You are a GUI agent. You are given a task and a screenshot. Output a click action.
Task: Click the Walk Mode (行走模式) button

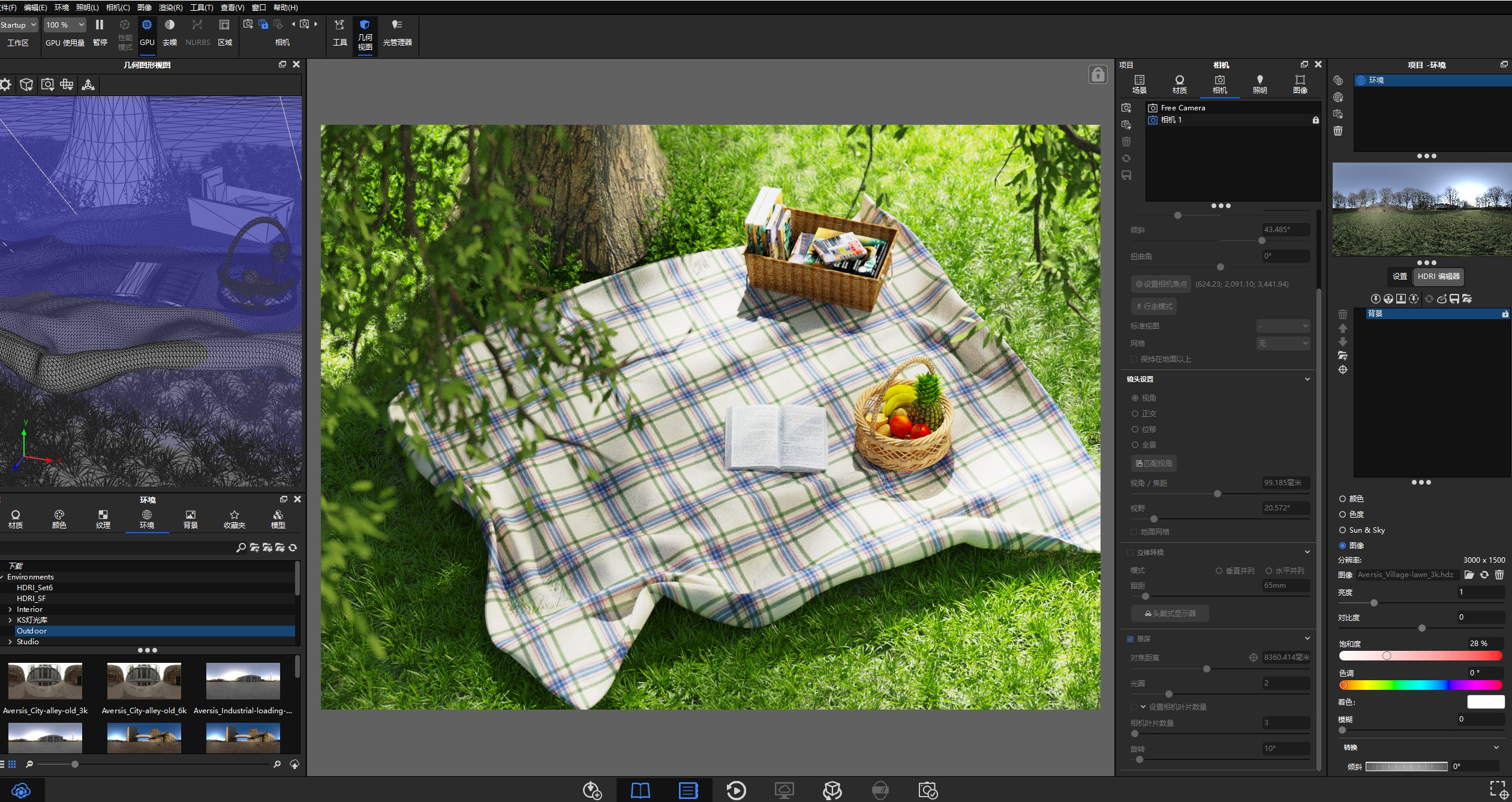1154,307
